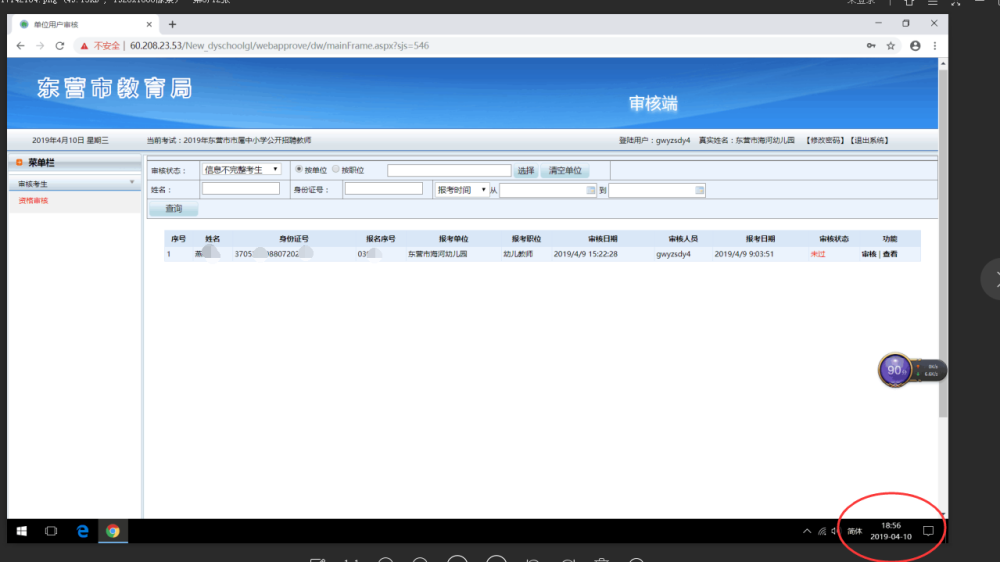The height and width of the screenshot is (562, 1000).
Task: Select the 按职位 radio button
Action: [x=335, y=170]
